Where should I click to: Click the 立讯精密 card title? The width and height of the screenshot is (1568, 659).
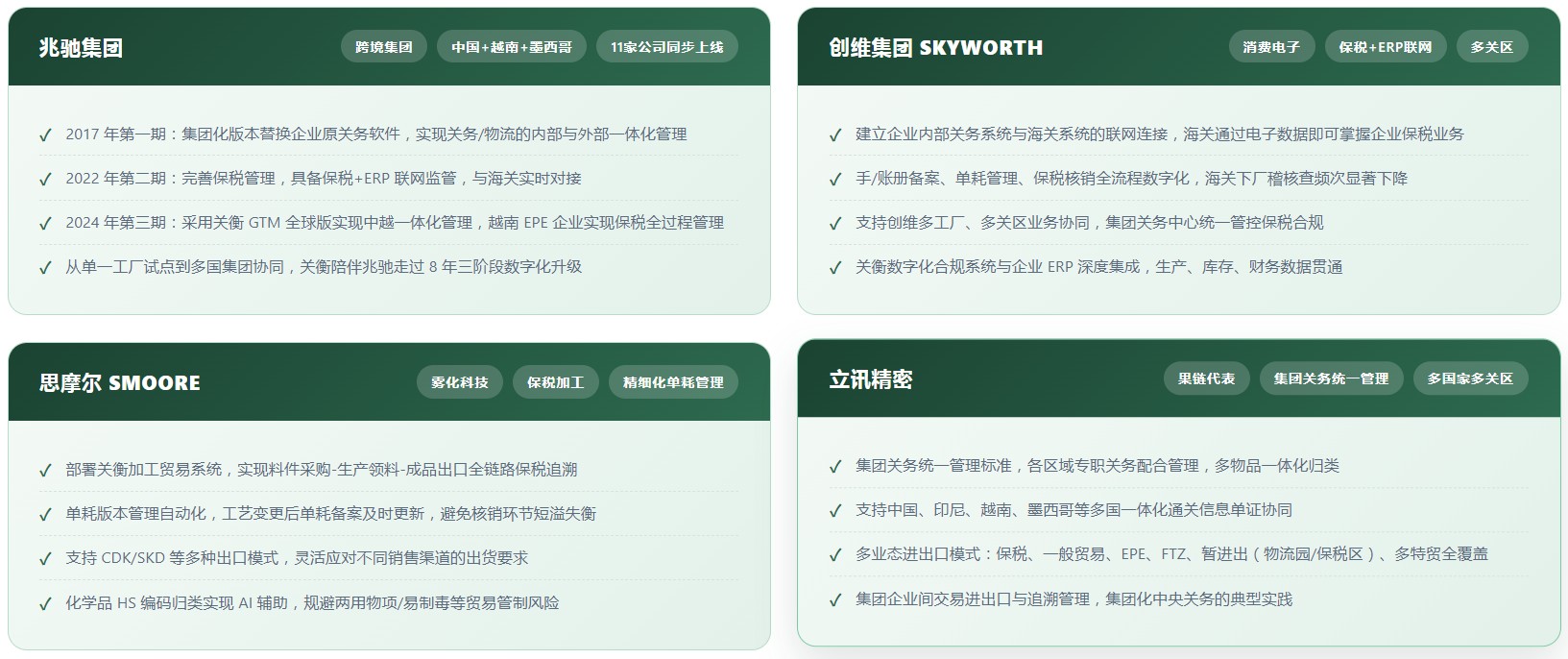coord(871,379)
